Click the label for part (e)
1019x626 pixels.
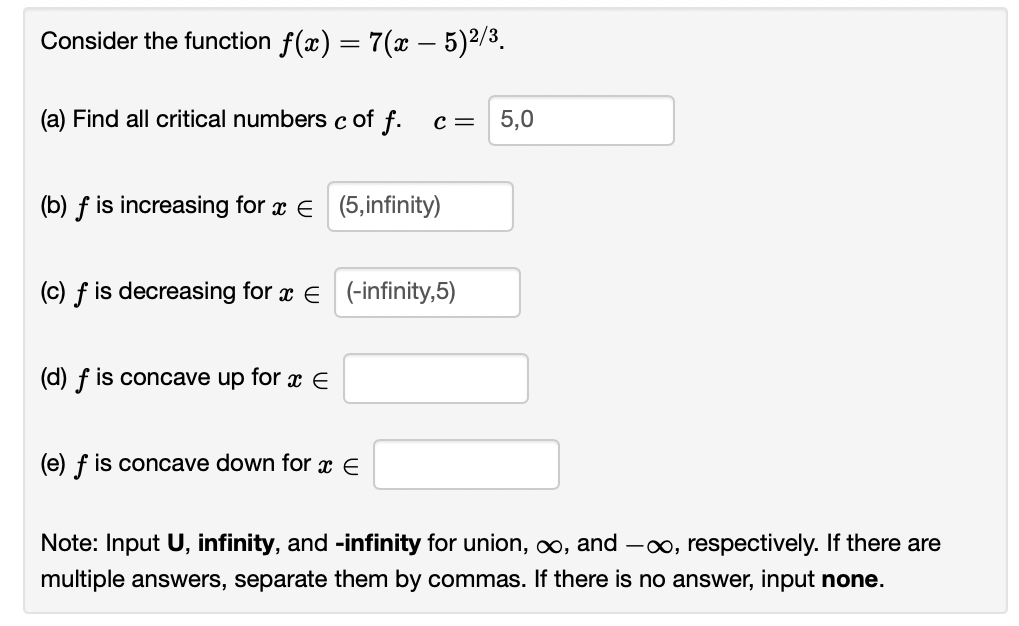click(x=51, y=463)
